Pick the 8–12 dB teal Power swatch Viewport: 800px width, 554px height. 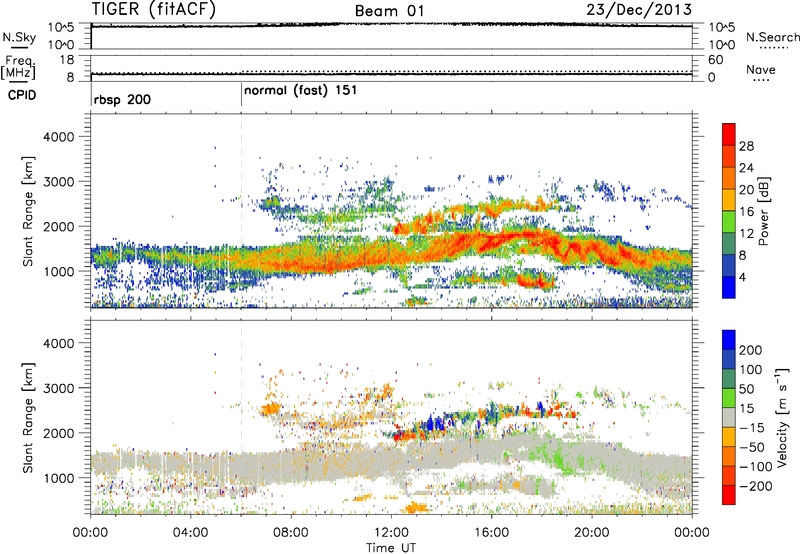(729, 244)
